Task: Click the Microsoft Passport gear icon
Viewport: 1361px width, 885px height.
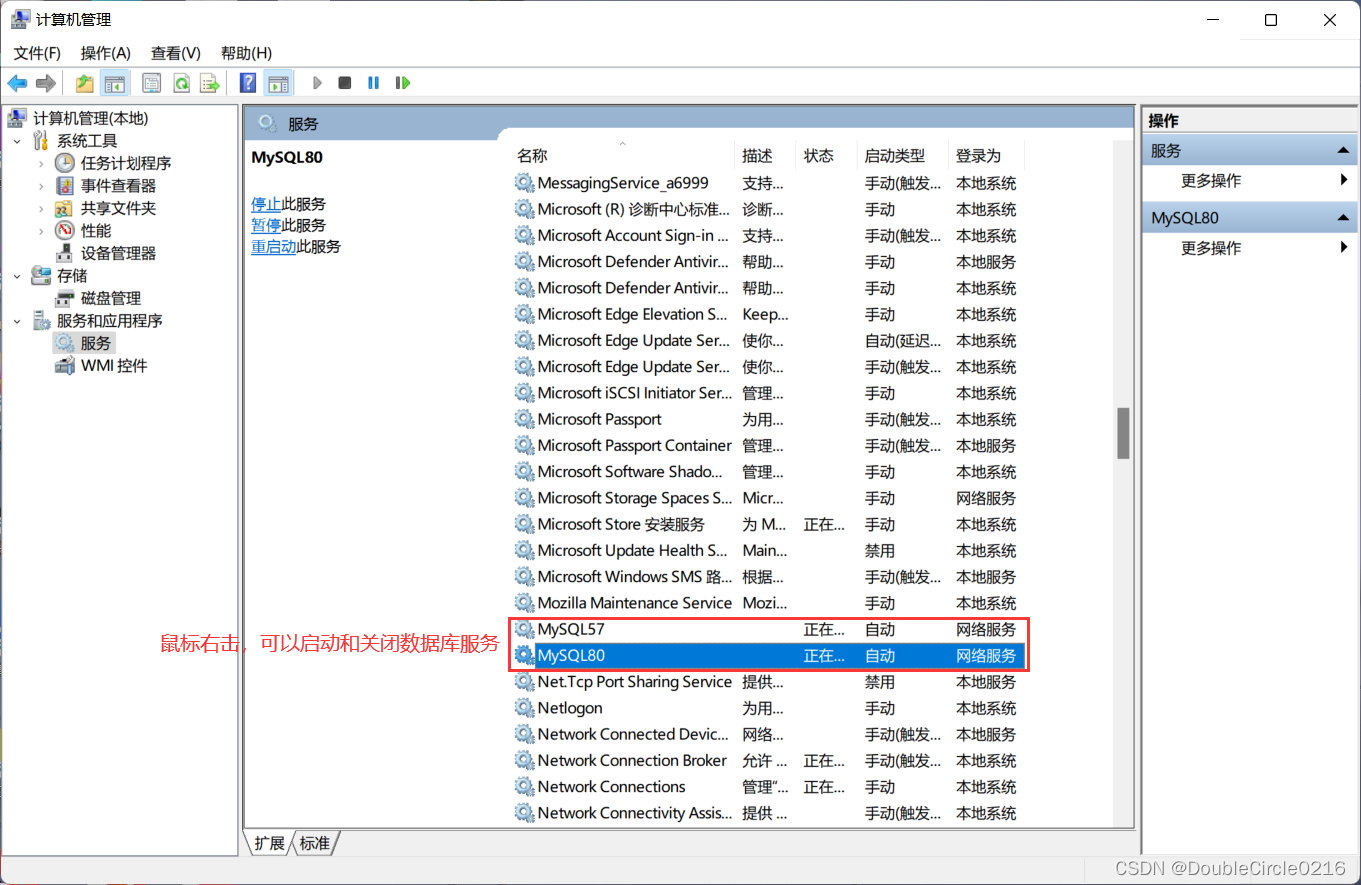Action: (524, 419)
